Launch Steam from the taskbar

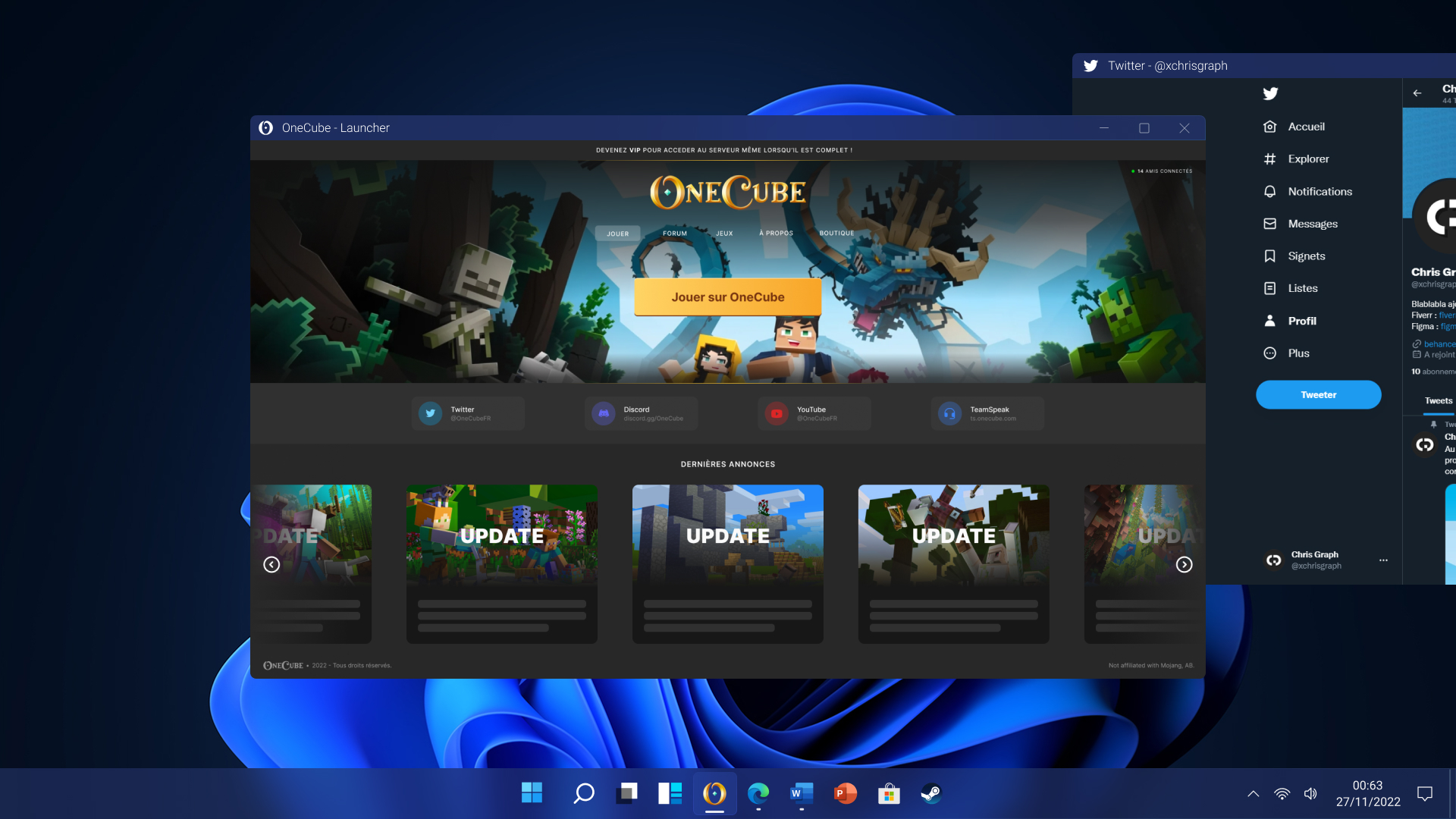[x=930, y=794]
